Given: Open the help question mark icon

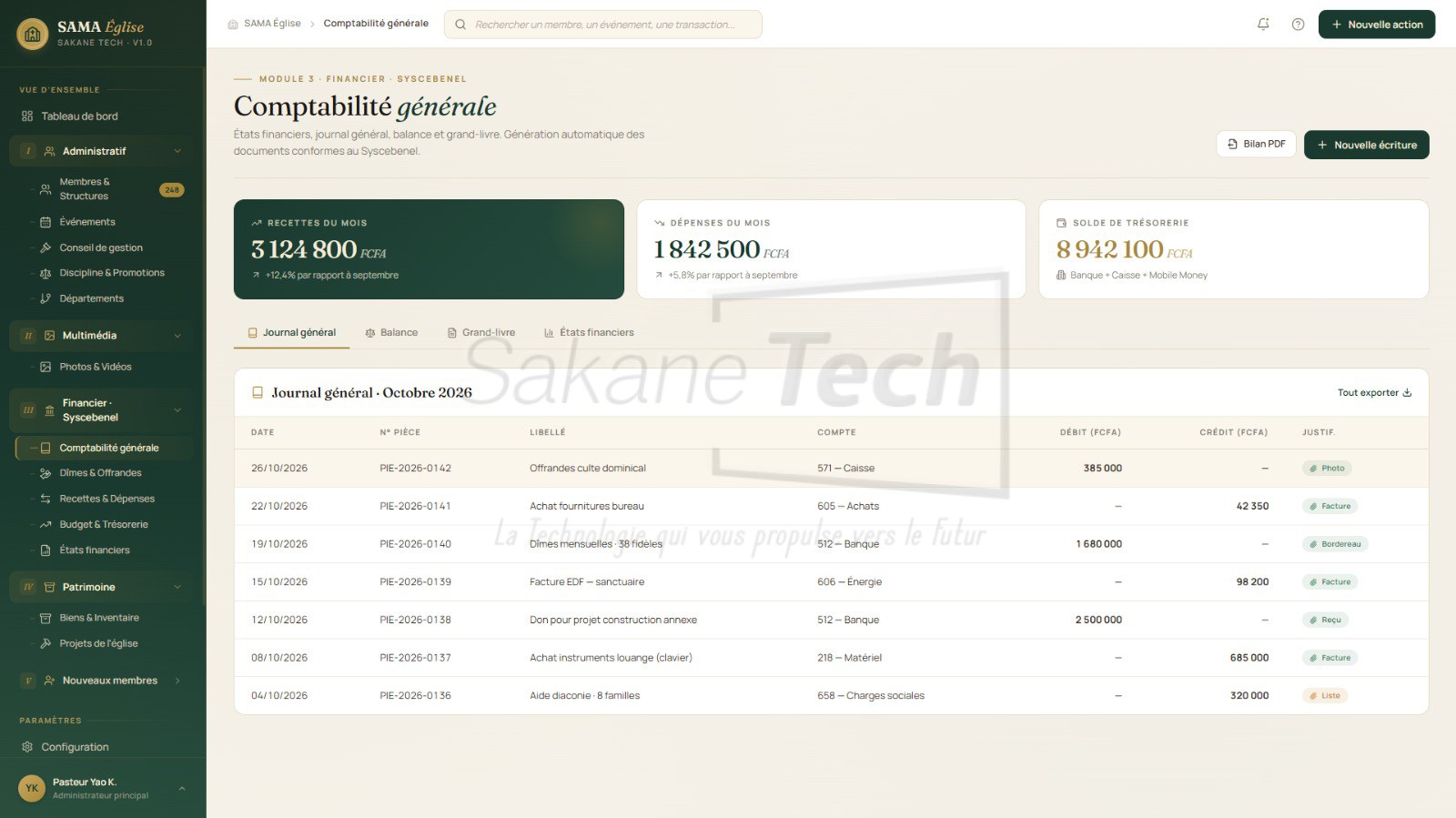Looking at the screenshot, I should click(x=1298, y=25).
